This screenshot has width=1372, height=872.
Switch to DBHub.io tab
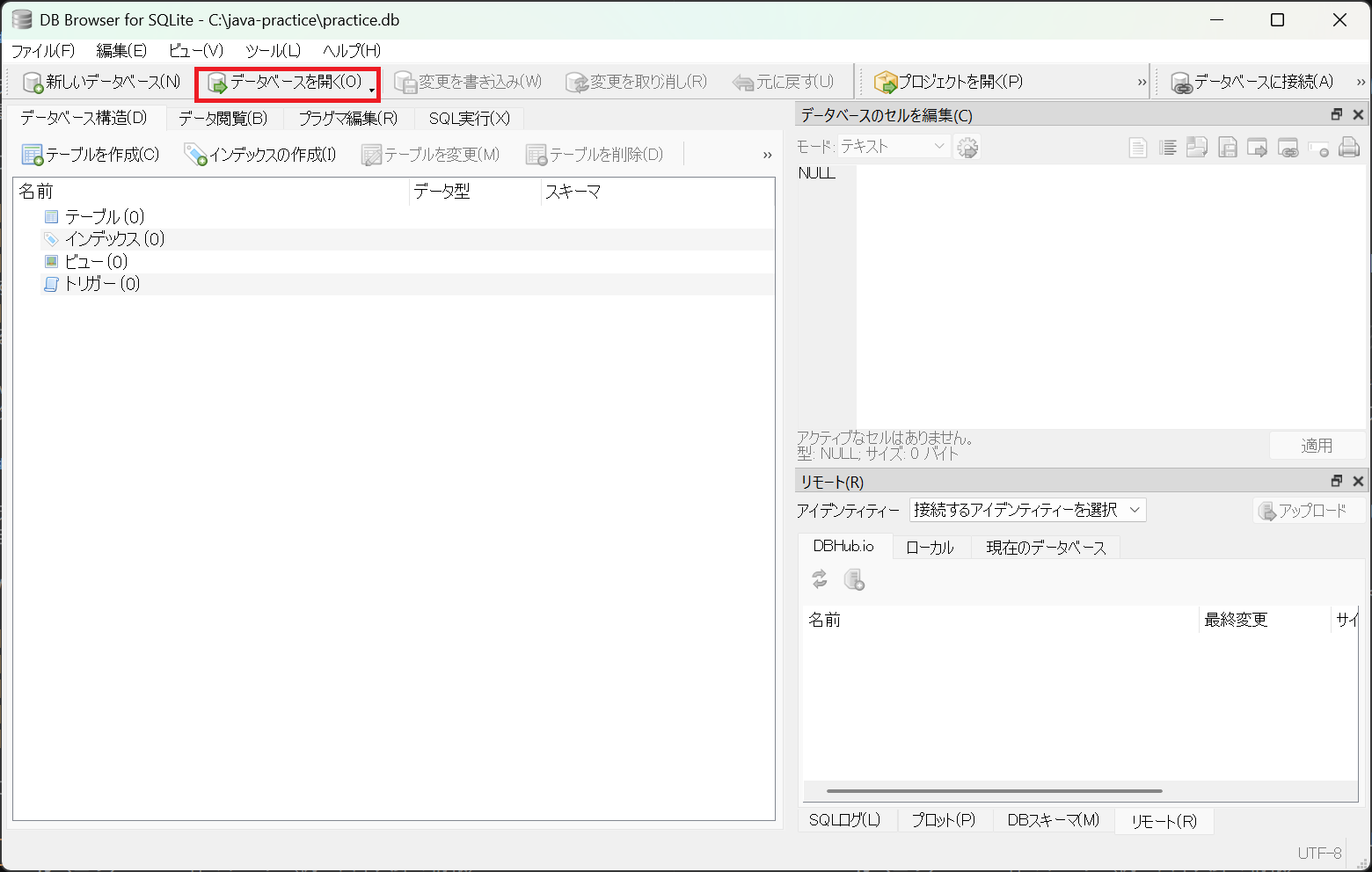pos(844,546)
